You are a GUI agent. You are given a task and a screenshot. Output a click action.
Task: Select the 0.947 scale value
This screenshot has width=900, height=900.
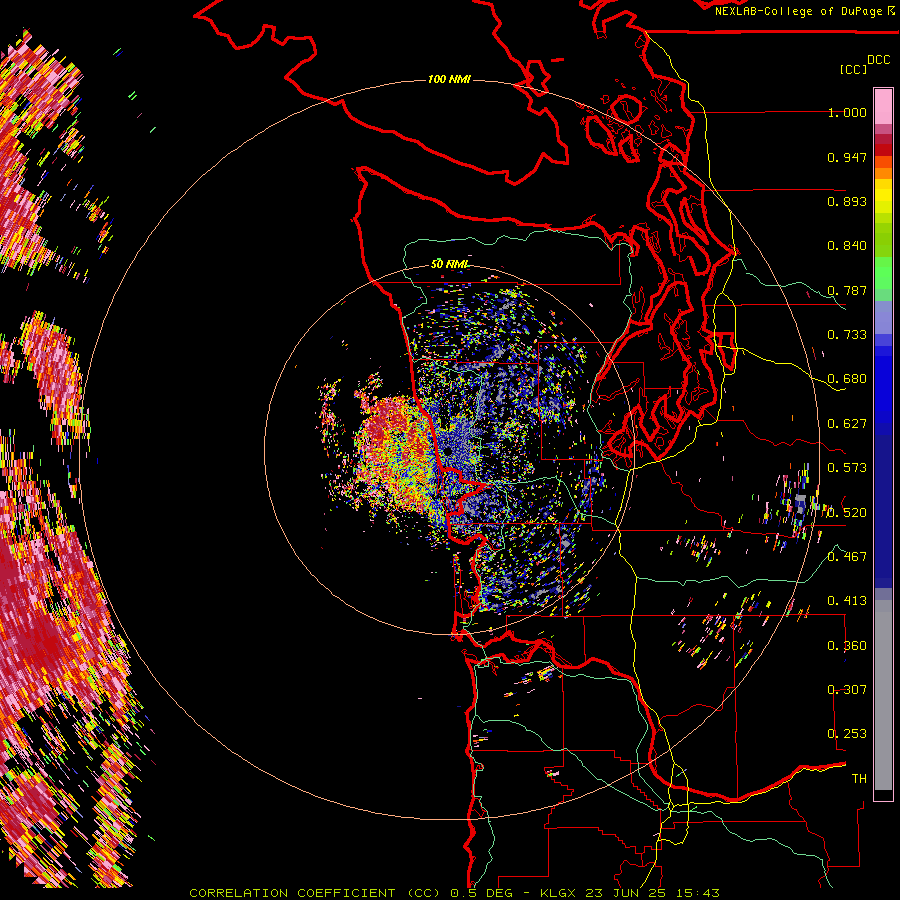(847, 157)
